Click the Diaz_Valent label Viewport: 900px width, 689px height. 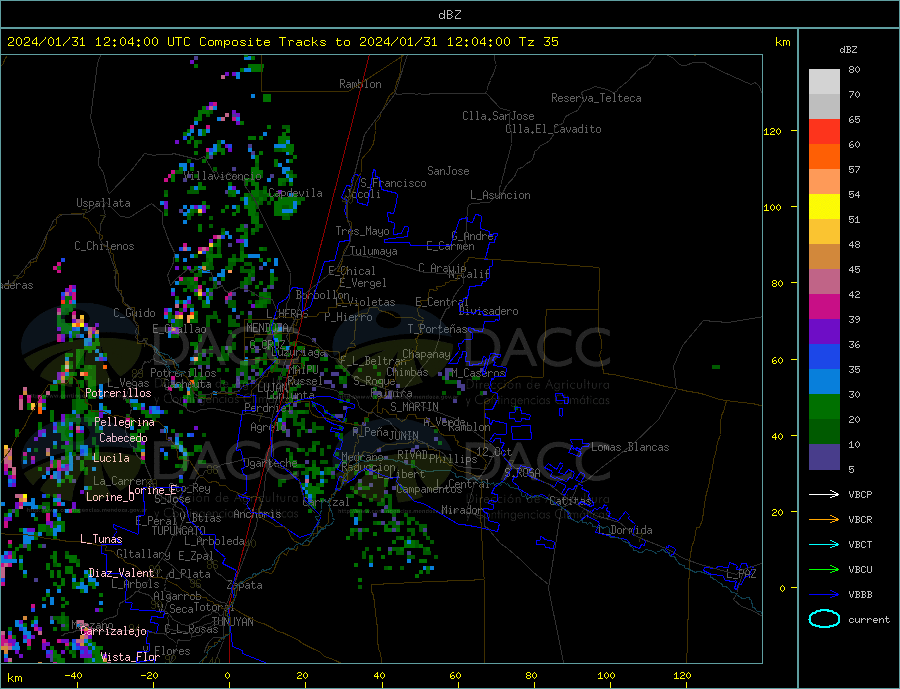121,573
